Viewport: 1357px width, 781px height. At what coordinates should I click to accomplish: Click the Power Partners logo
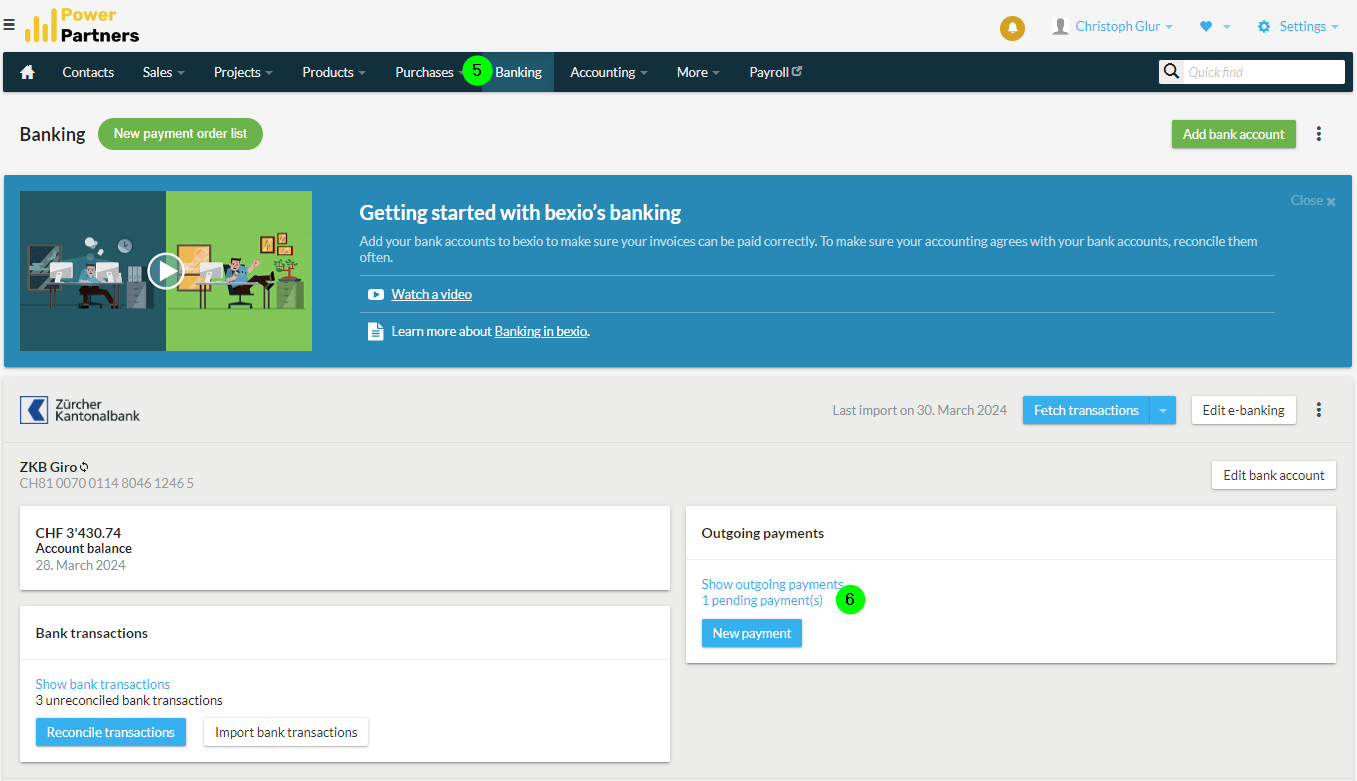[82, 25]
